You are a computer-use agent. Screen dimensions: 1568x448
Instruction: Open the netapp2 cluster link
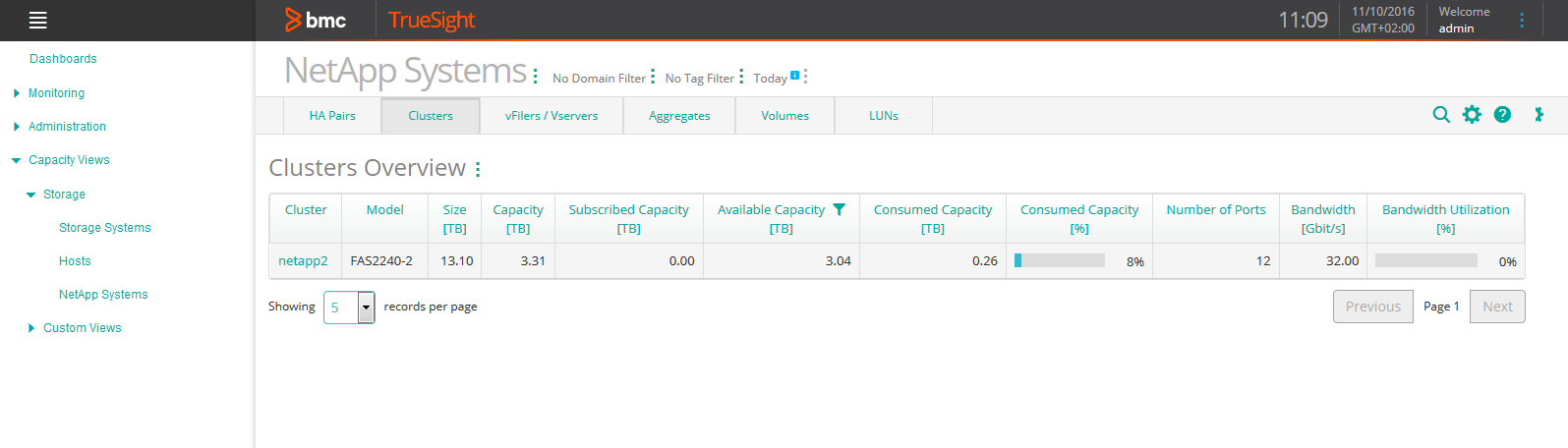click(303, 261)
